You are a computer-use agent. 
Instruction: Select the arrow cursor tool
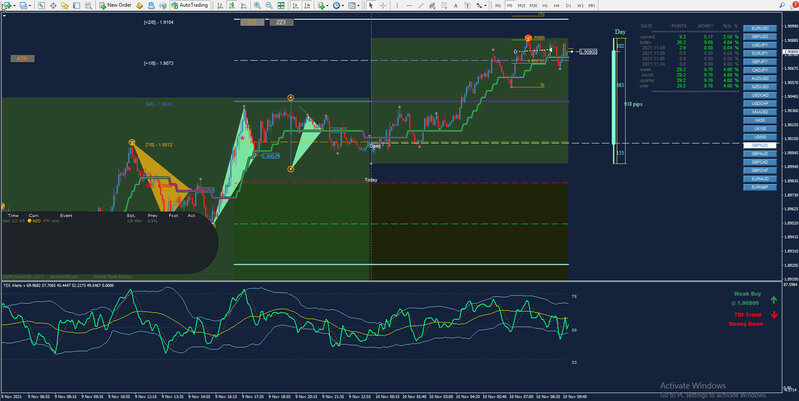pos(370,5)
